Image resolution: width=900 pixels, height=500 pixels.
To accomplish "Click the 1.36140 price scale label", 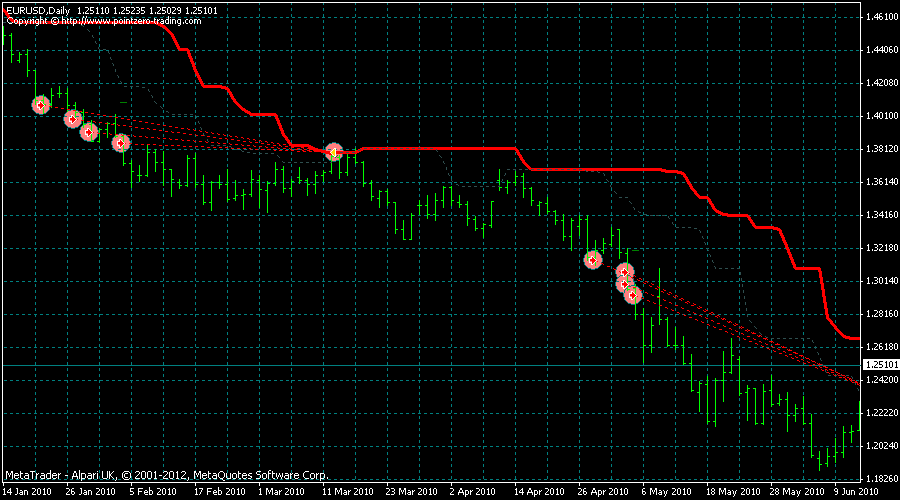I will click(x=882, y=182).
